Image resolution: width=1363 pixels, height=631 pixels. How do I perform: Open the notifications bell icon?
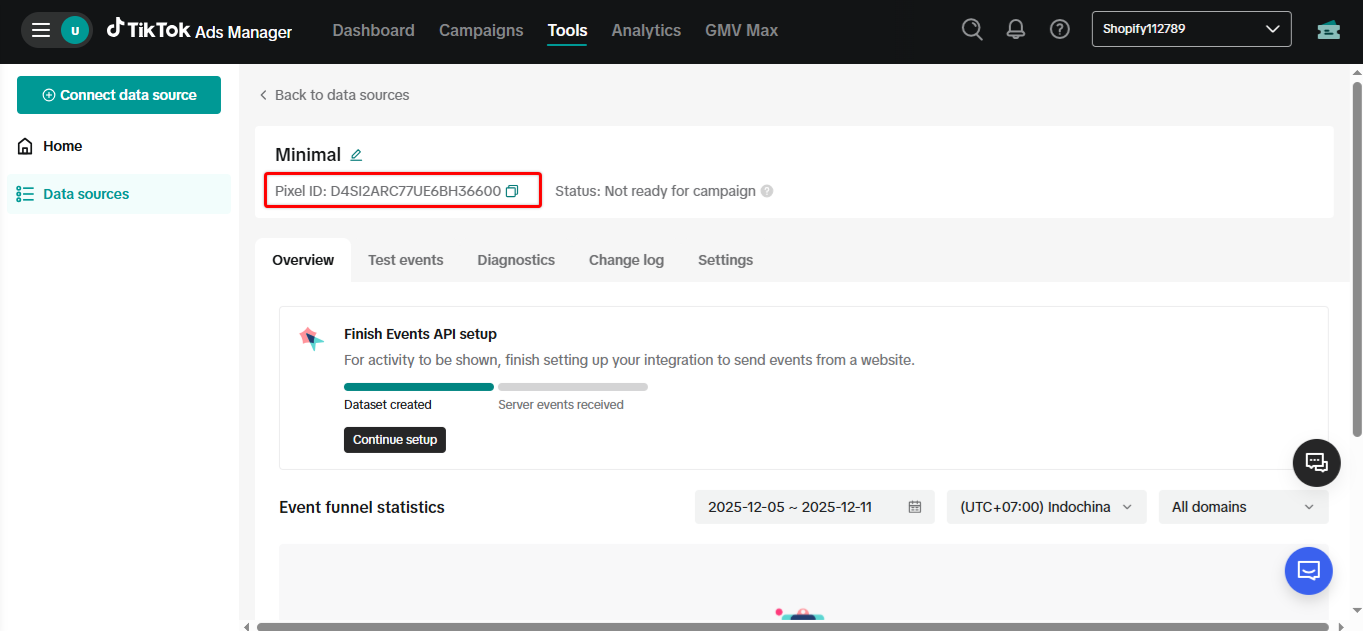pos(1016,29)
